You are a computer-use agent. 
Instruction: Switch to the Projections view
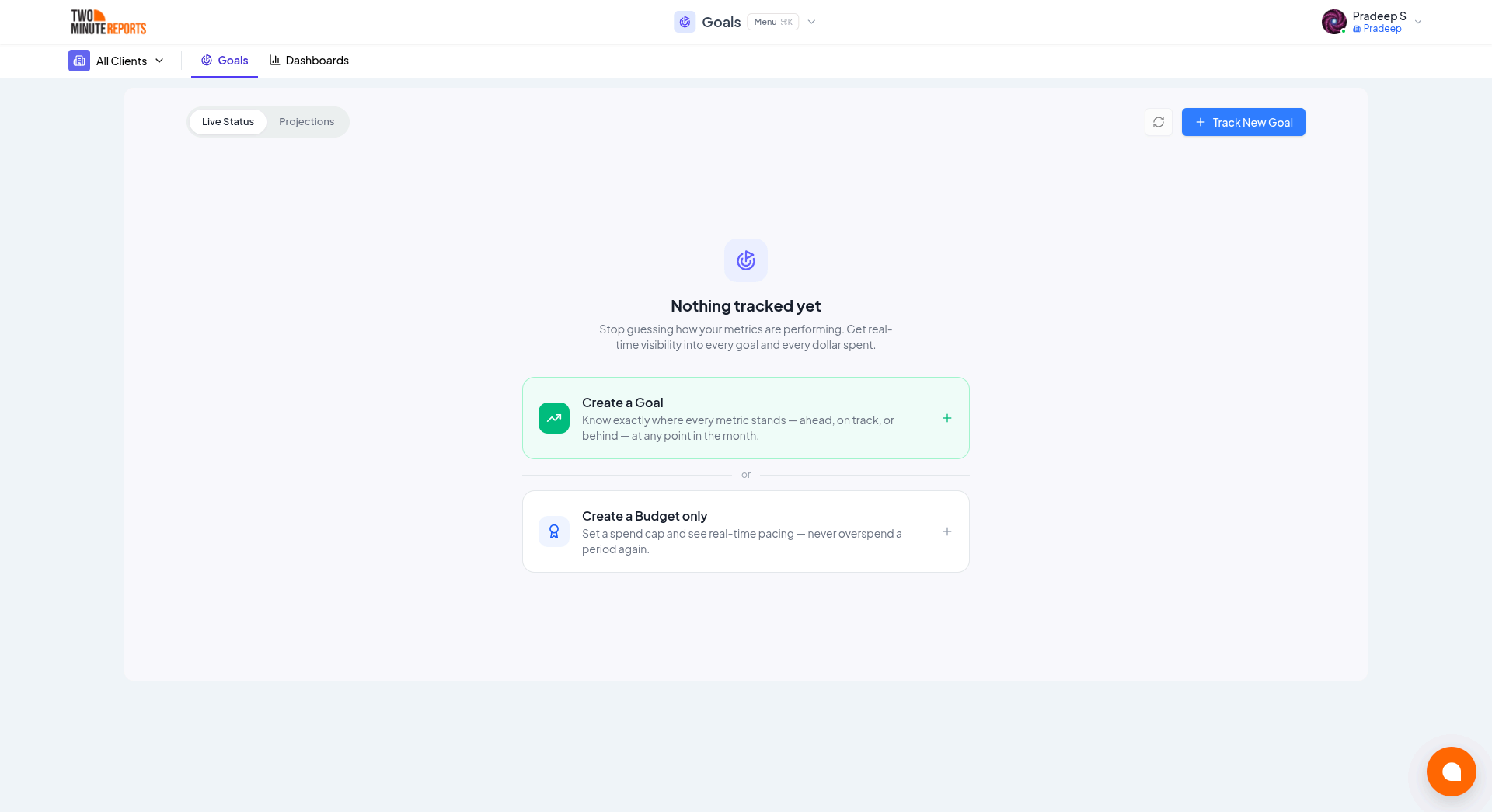pos(306,122)
